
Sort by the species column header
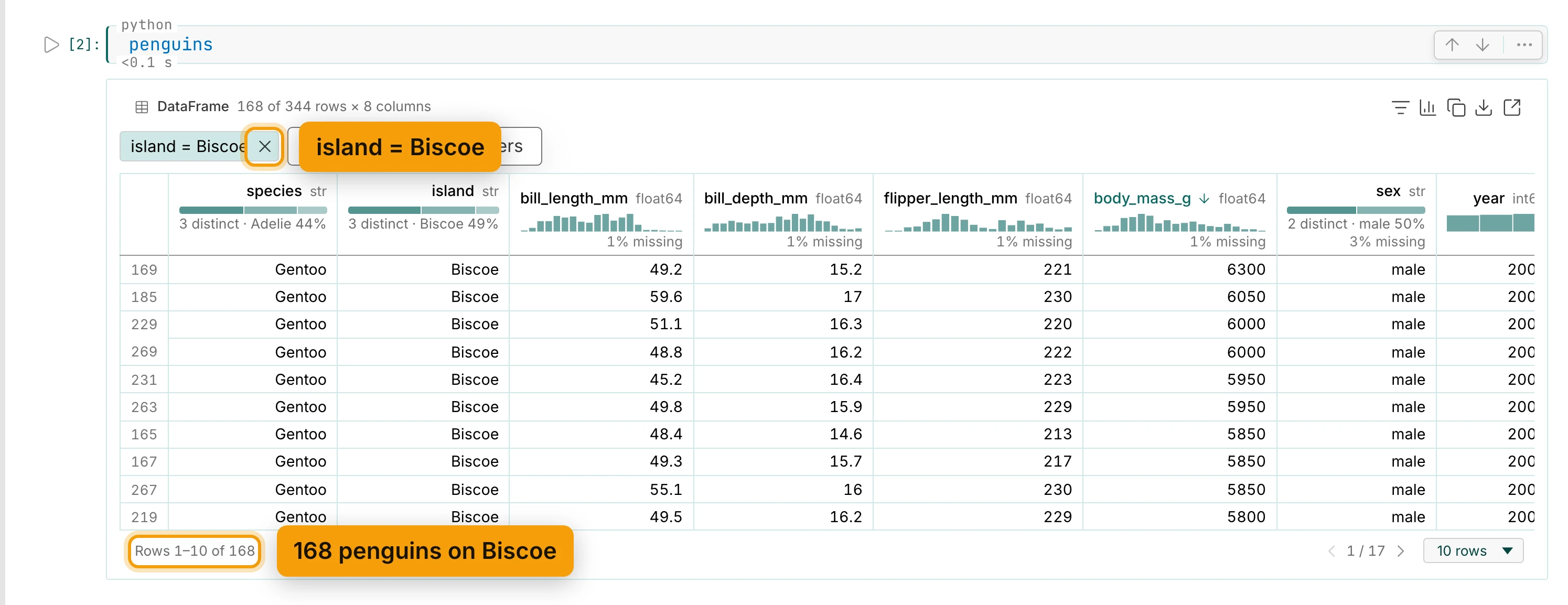tap(274, 191)
